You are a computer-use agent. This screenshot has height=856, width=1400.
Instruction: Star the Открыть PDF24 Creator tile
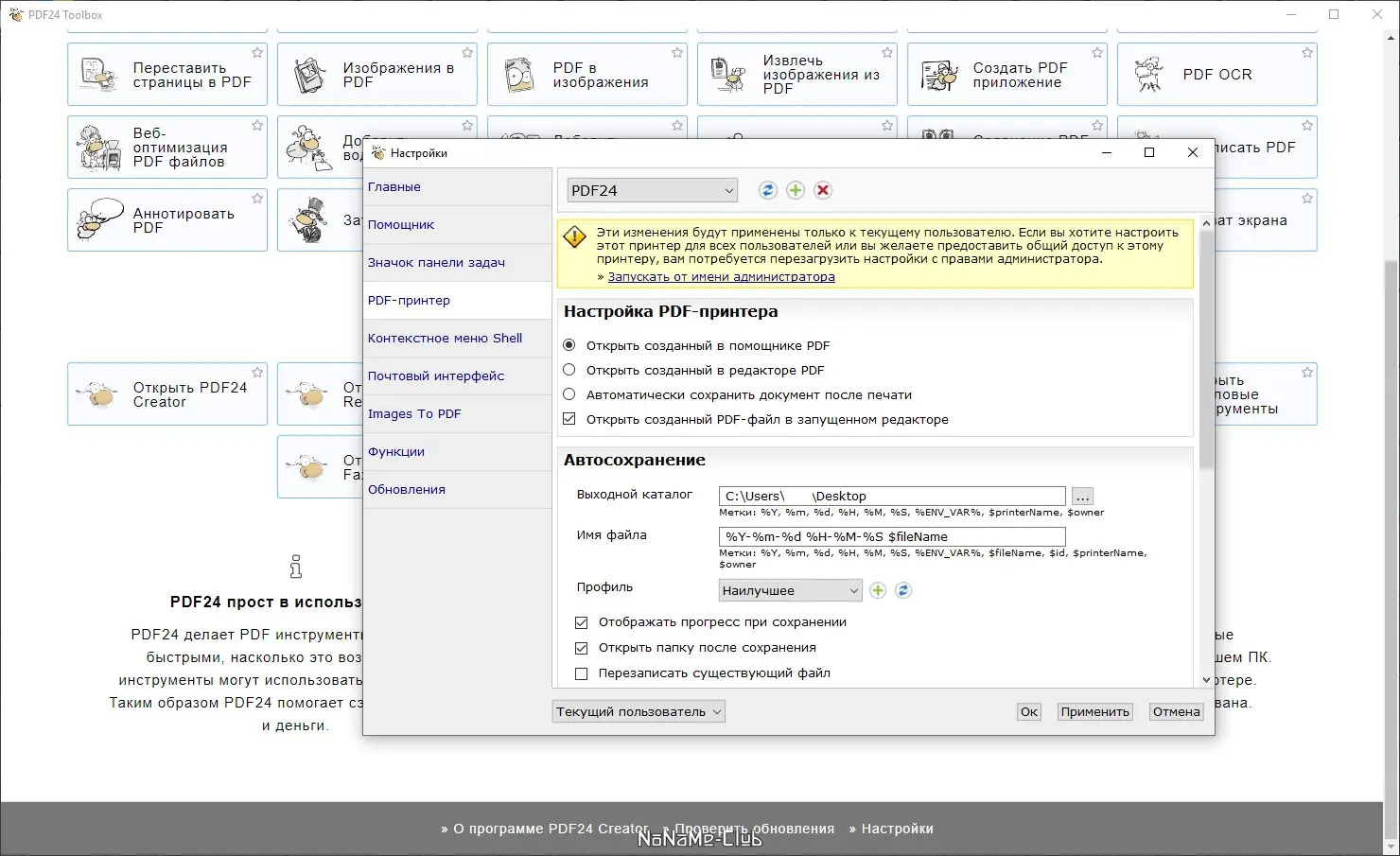tap(257, 373)
